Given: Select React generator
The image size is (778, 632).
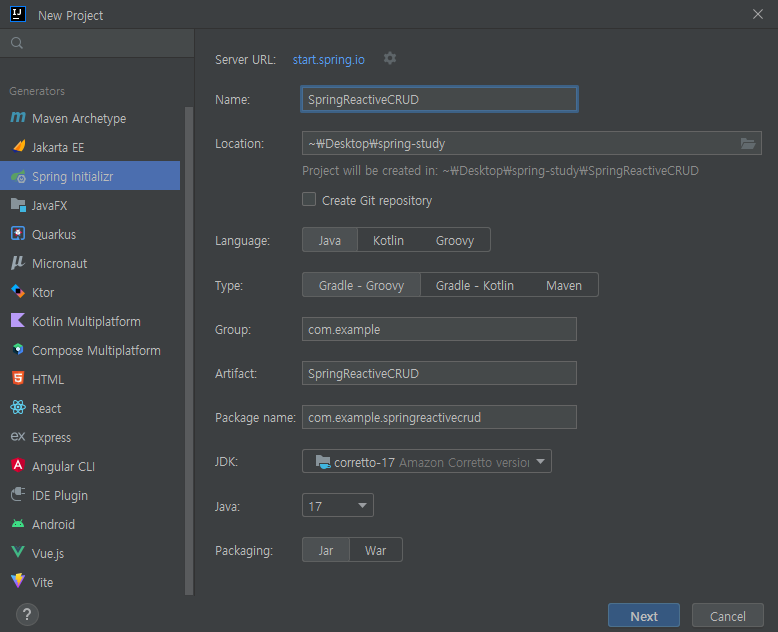Looking at the screenshot, I should (90, 408).
